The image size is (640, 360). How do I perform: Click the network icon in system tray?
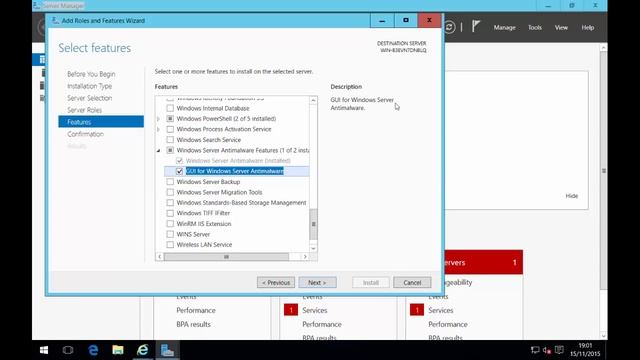[x=535, y=350]
